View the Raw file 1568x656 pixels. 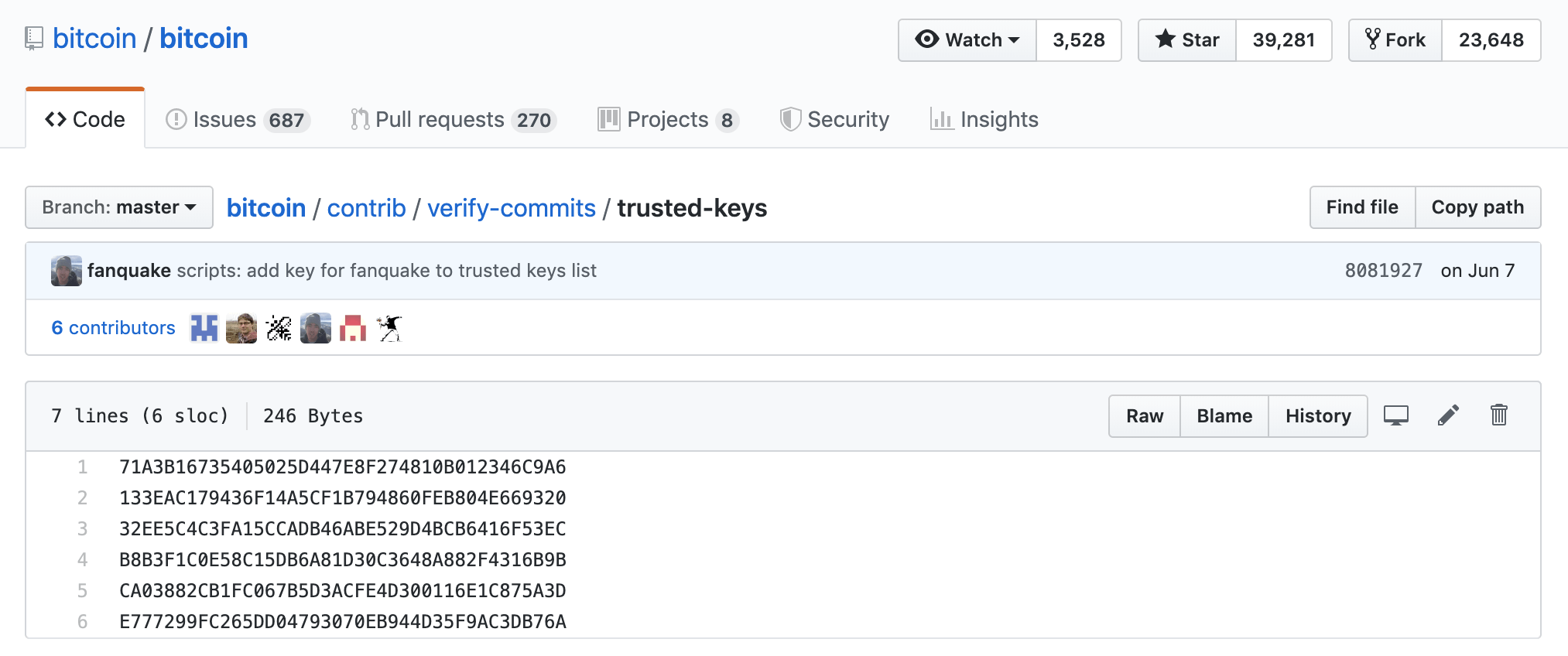(1145, 416)
